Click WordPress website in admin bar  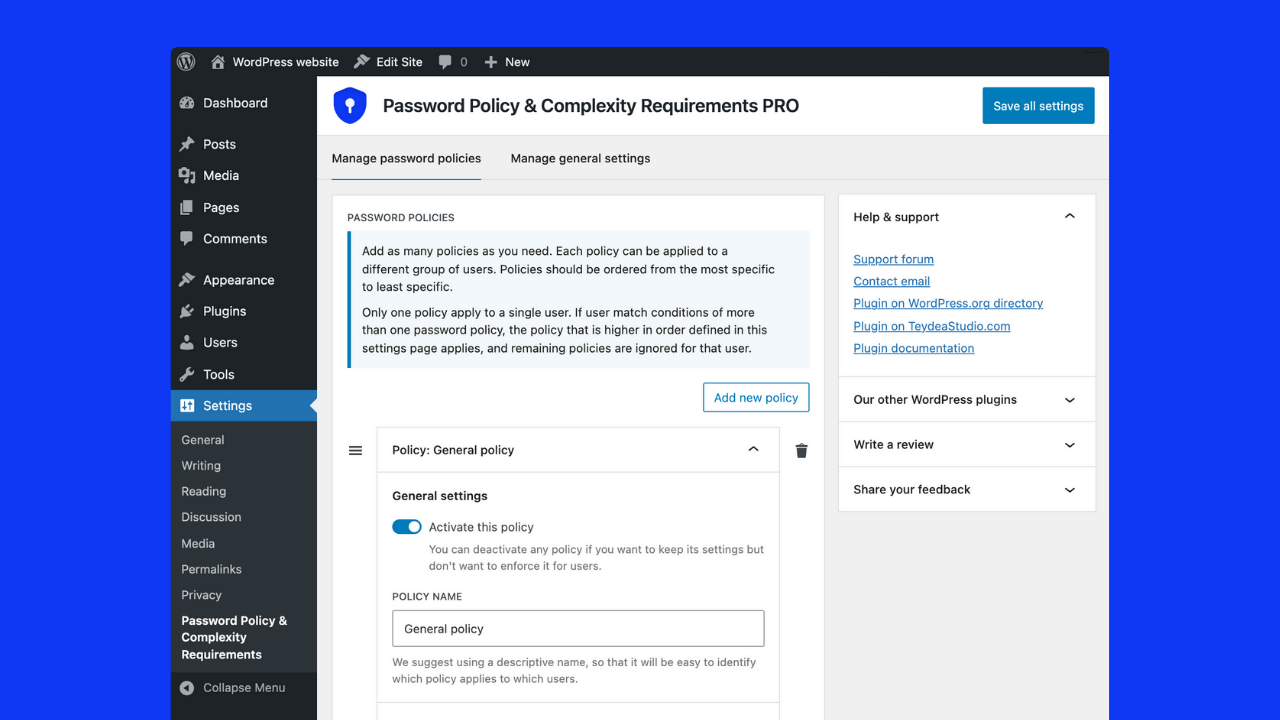click(x=286, y=62)
